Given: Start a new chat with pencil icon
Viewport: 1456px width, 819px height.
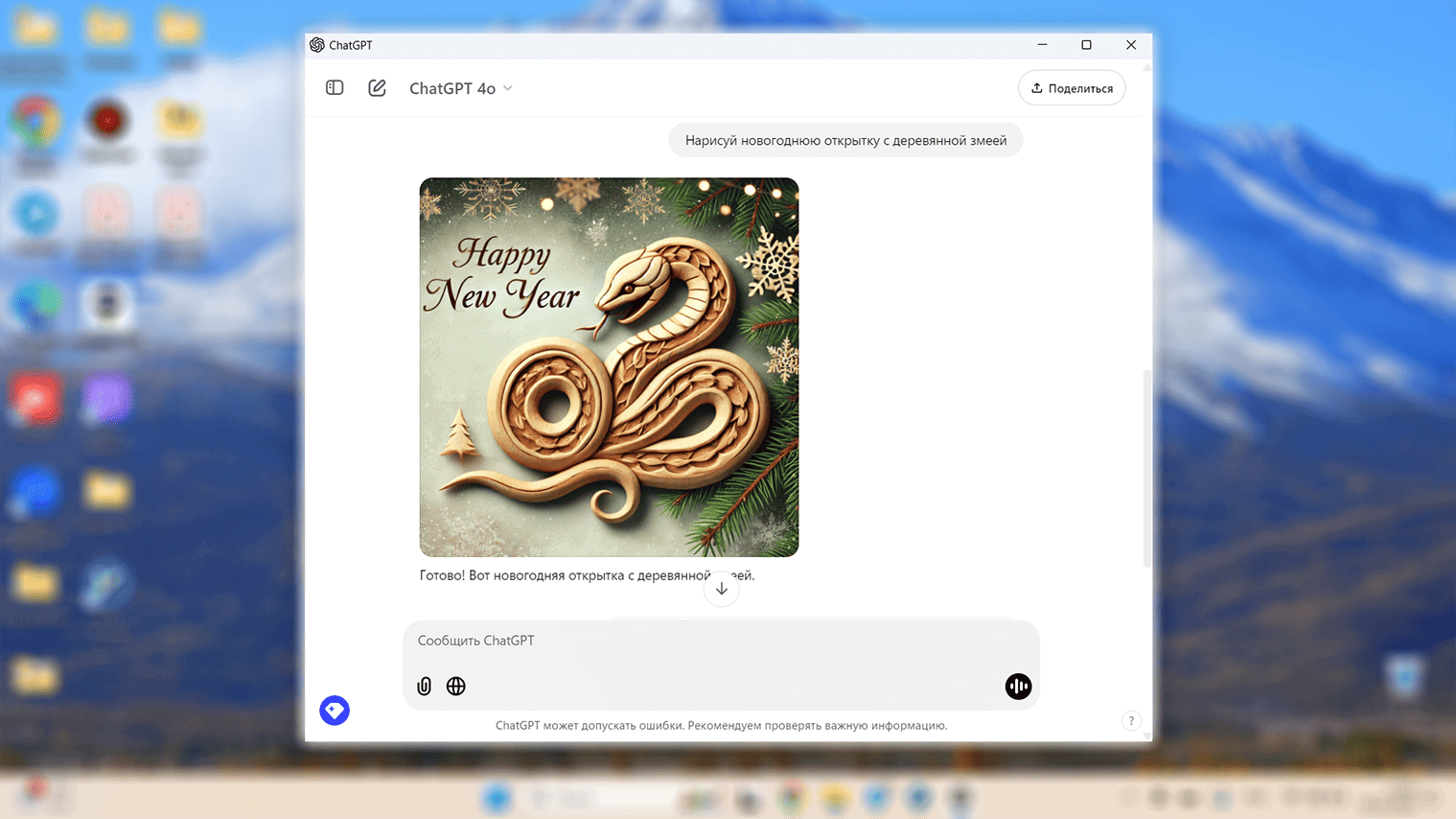Looking at the screenshot, I should pos(377,88).
